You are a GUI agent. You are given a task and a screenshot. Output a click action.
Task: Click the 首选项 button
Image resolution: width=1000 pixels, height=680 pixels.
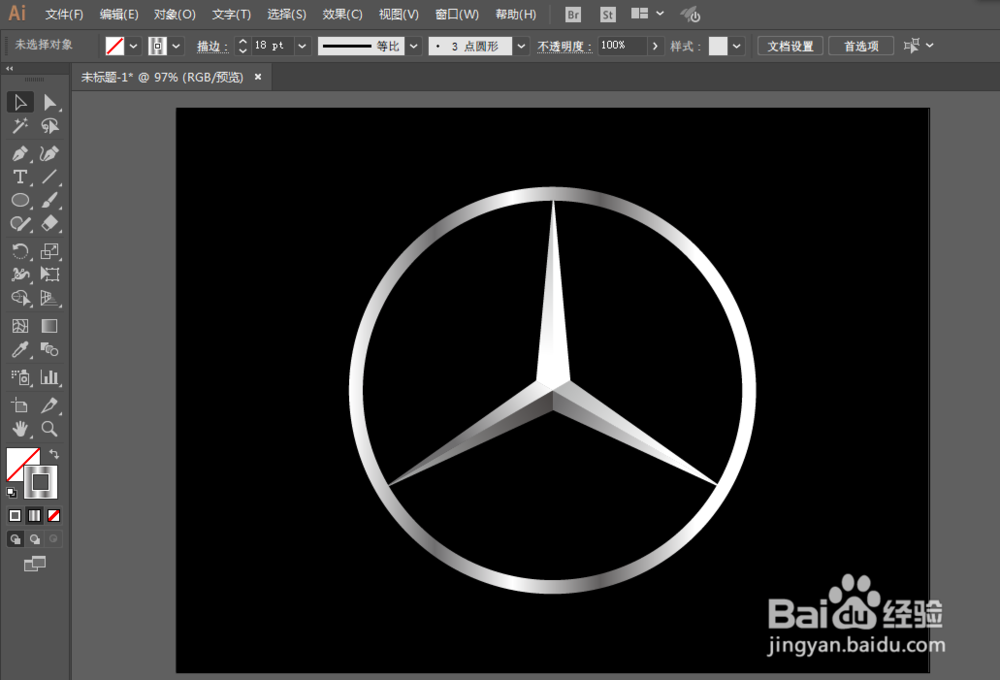tap(861, 46)
